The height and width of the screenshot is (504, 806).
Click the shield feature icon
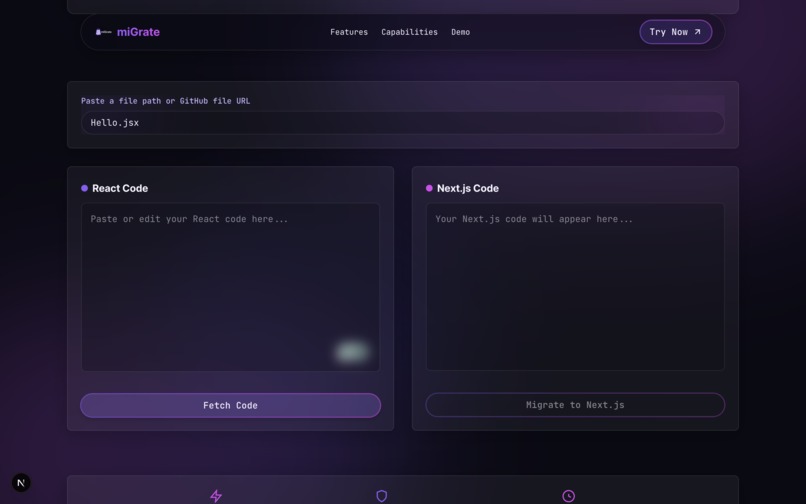[x=381, y=496]
